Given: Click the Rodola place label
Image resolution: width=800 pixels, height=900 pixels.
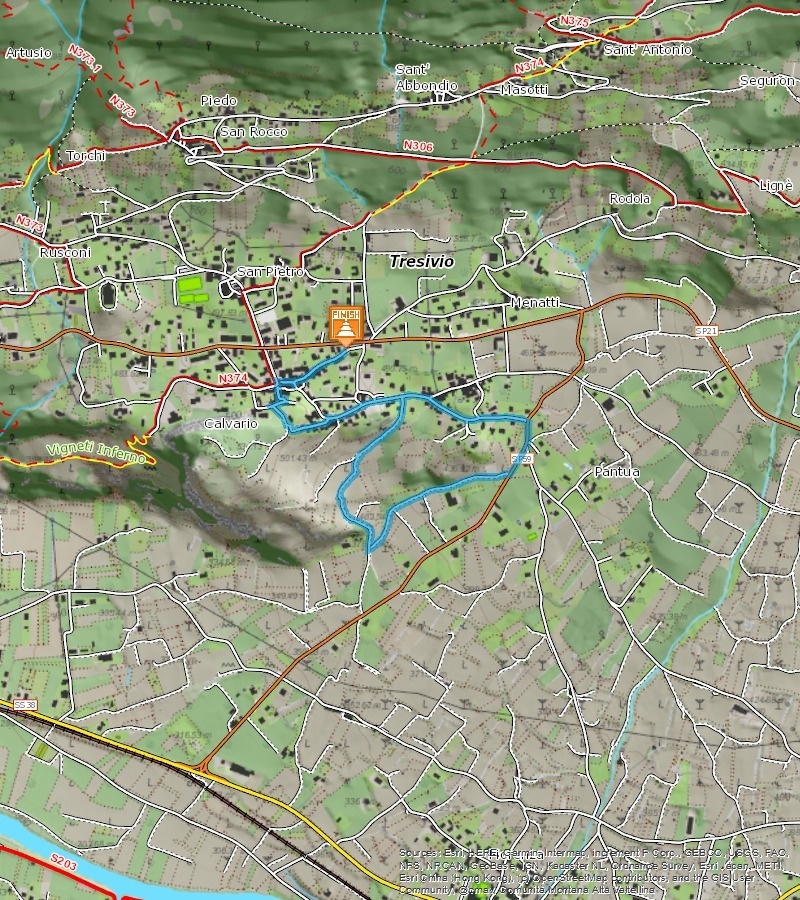Looking at the screenshot, I should 630,199.
